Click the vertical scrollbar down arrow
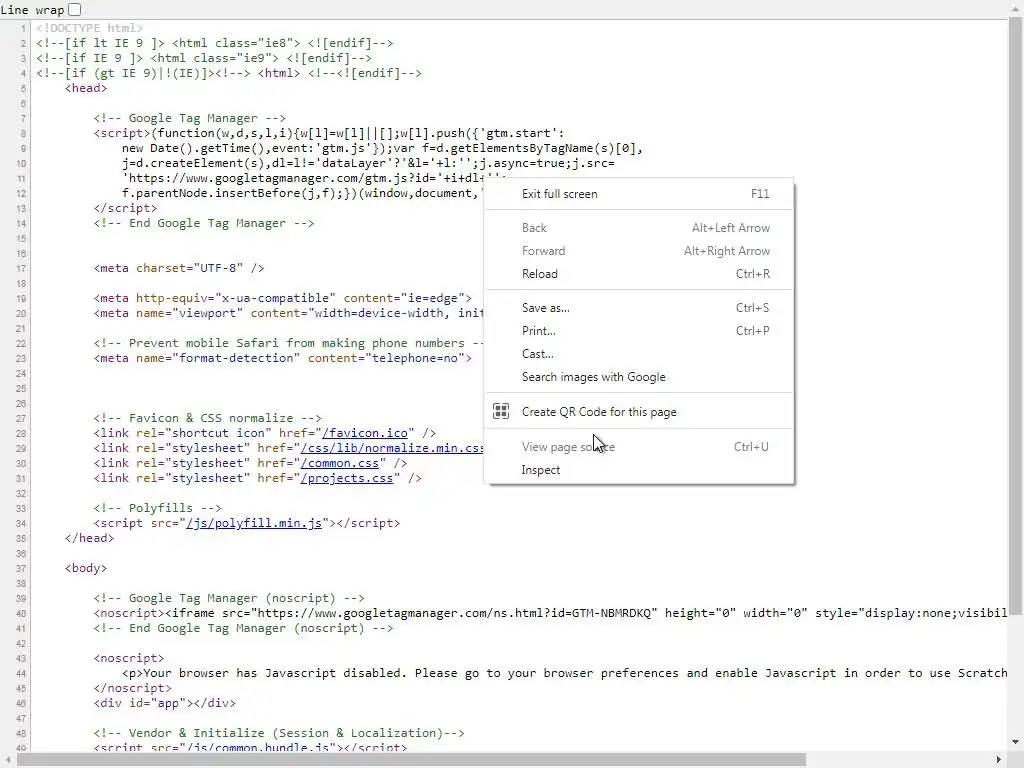The height and width of the screenshot is (768, 1024). pos(1016,742)
